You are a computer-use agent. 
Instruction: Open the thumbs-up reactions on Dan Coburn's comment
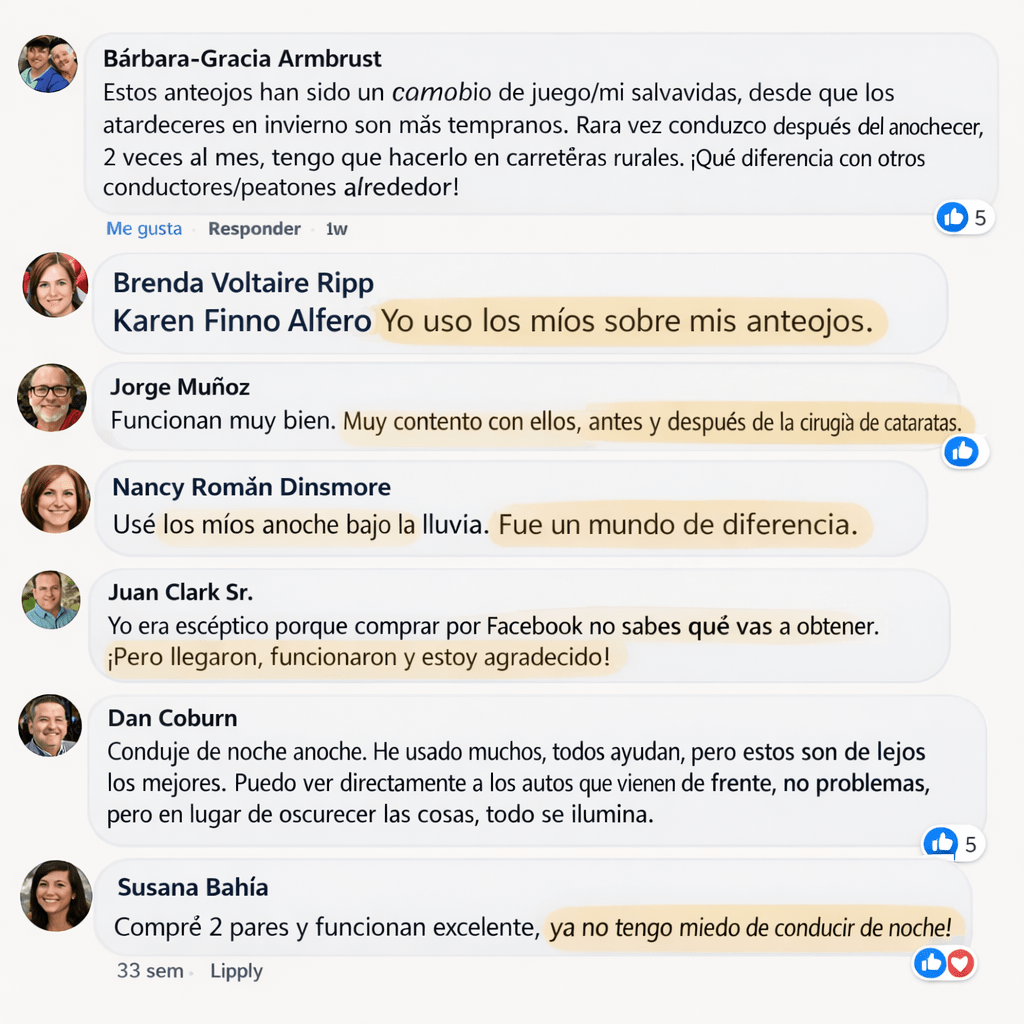click(x=941, y=843)
